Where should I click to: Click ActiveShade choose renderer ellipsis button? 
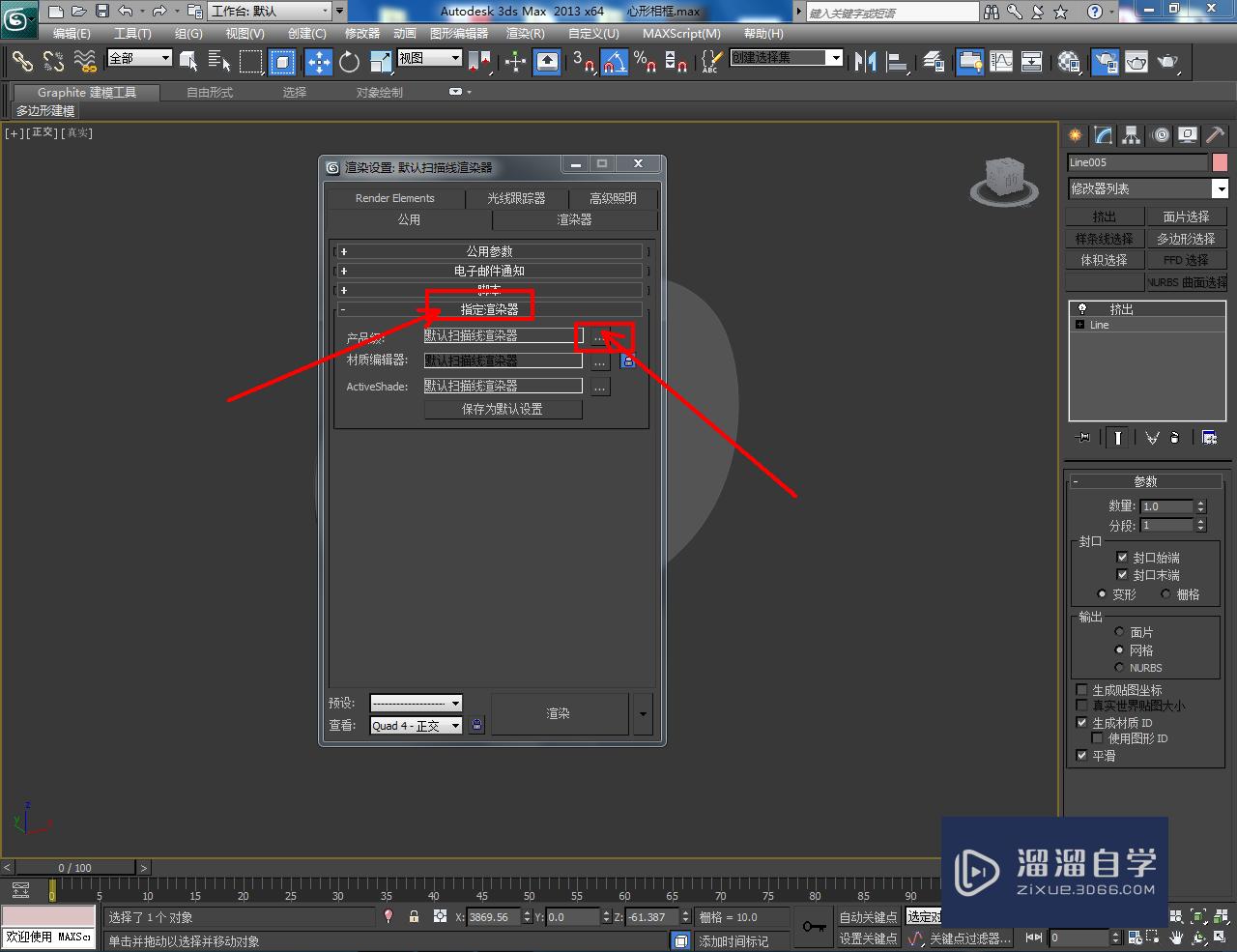tap(600, 387)
